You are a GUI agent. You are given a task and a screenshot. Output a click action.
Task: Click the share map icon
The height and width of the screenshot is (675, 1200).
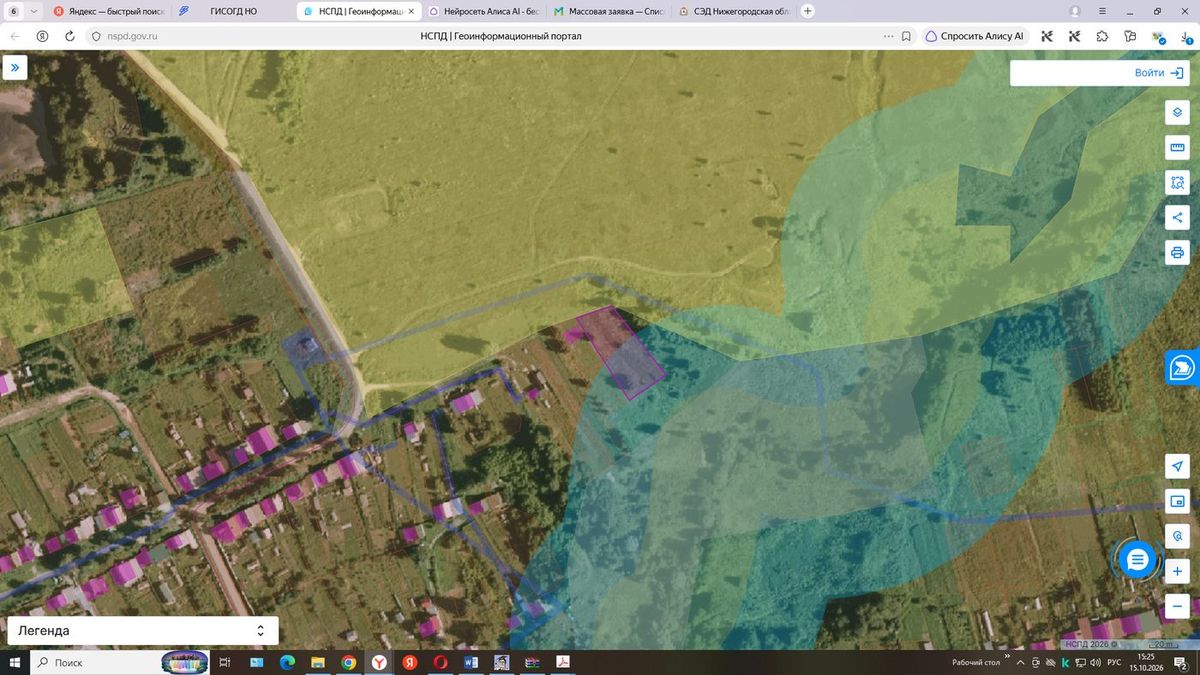(1177, 217)
